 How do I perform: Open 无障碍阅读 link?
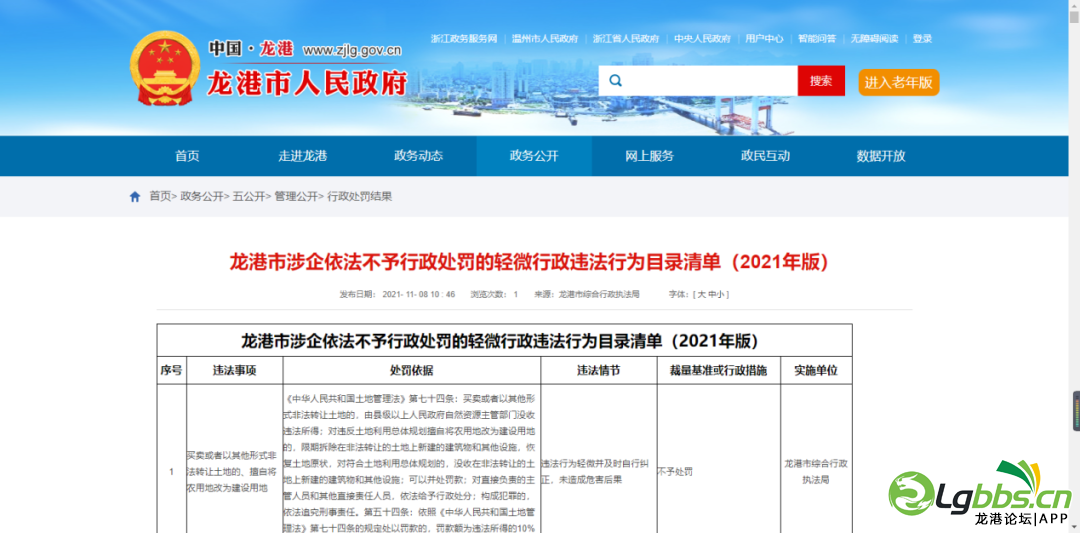[874, 39]
